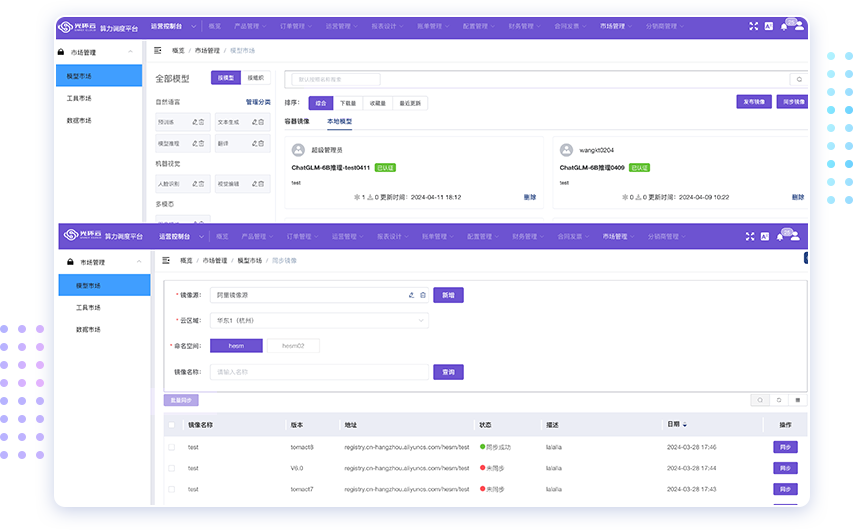853x531 pixels.
Task: Click delete icon next to 阿里镜像源 field
Action: [x=422, y=295]
